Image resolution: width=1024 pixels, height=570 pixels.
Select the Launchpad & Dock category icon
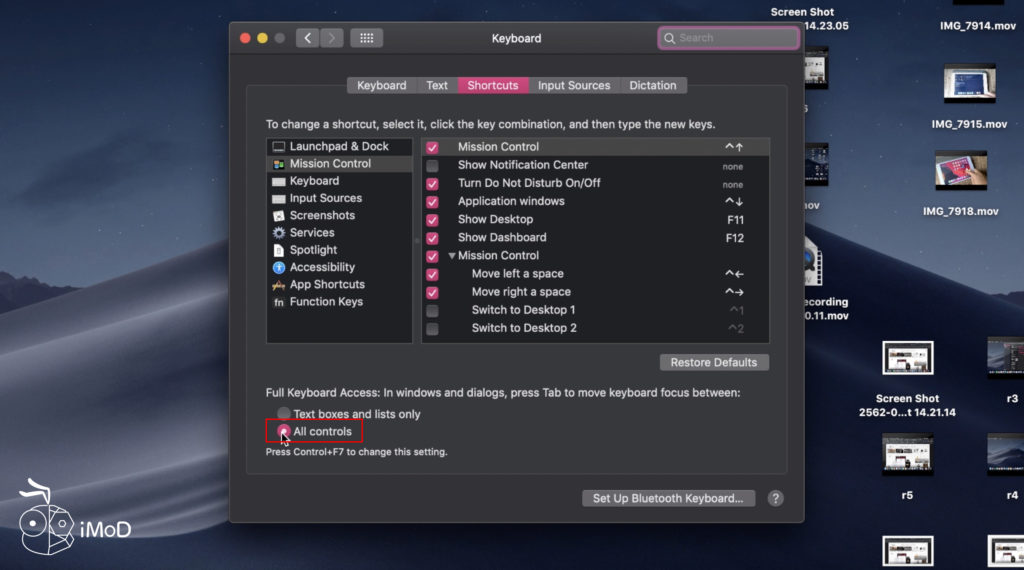click(279, 146)
